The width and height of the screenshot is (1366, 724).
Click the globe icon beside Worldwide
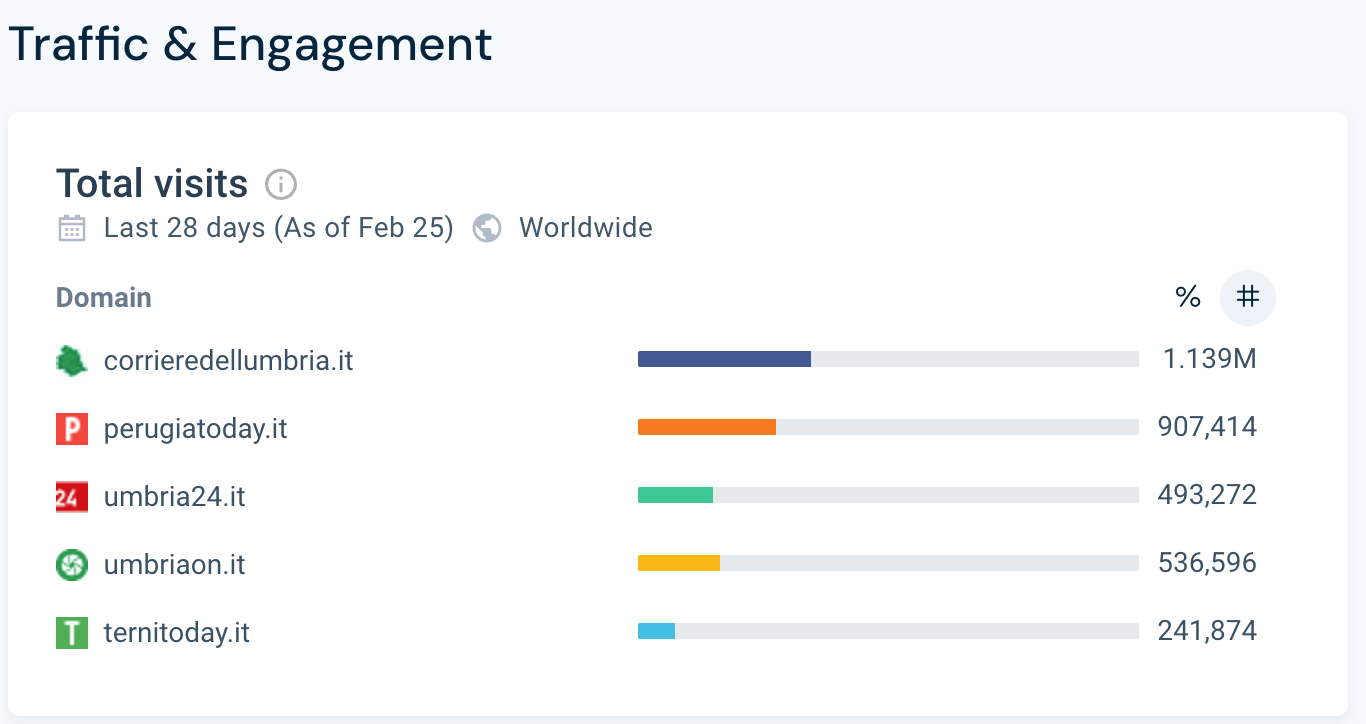[x=487, y=228]
